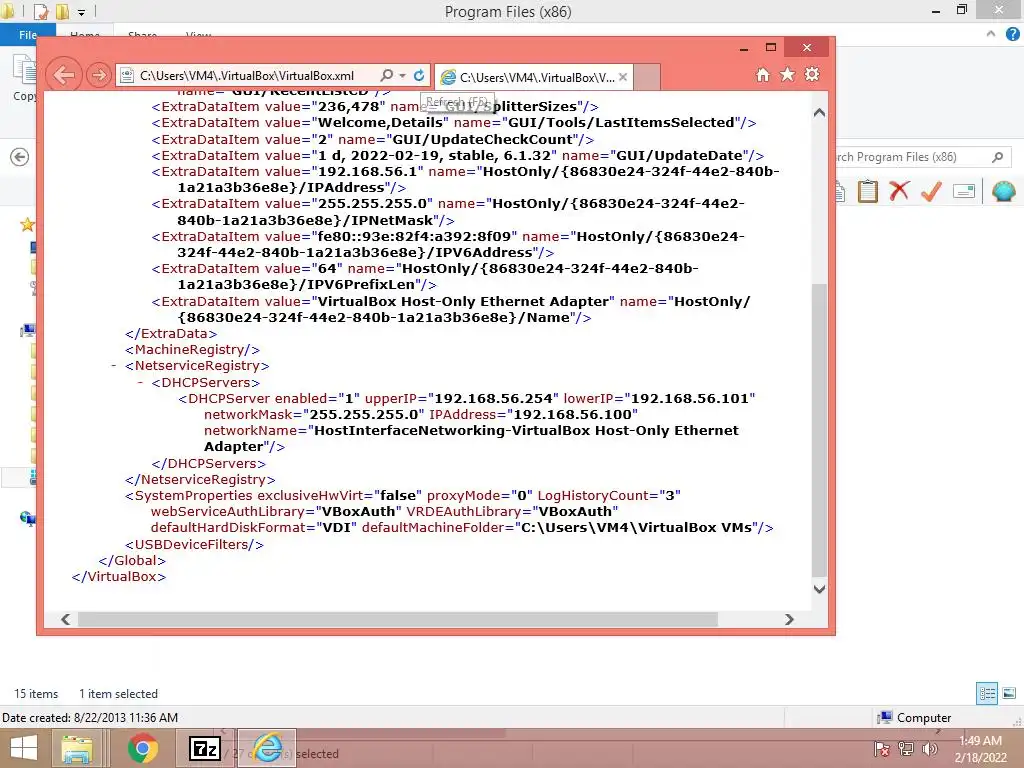Open Favorites star in Internet Explorer
Viewport: 1024px width, 768px height.
pos(788,74)
